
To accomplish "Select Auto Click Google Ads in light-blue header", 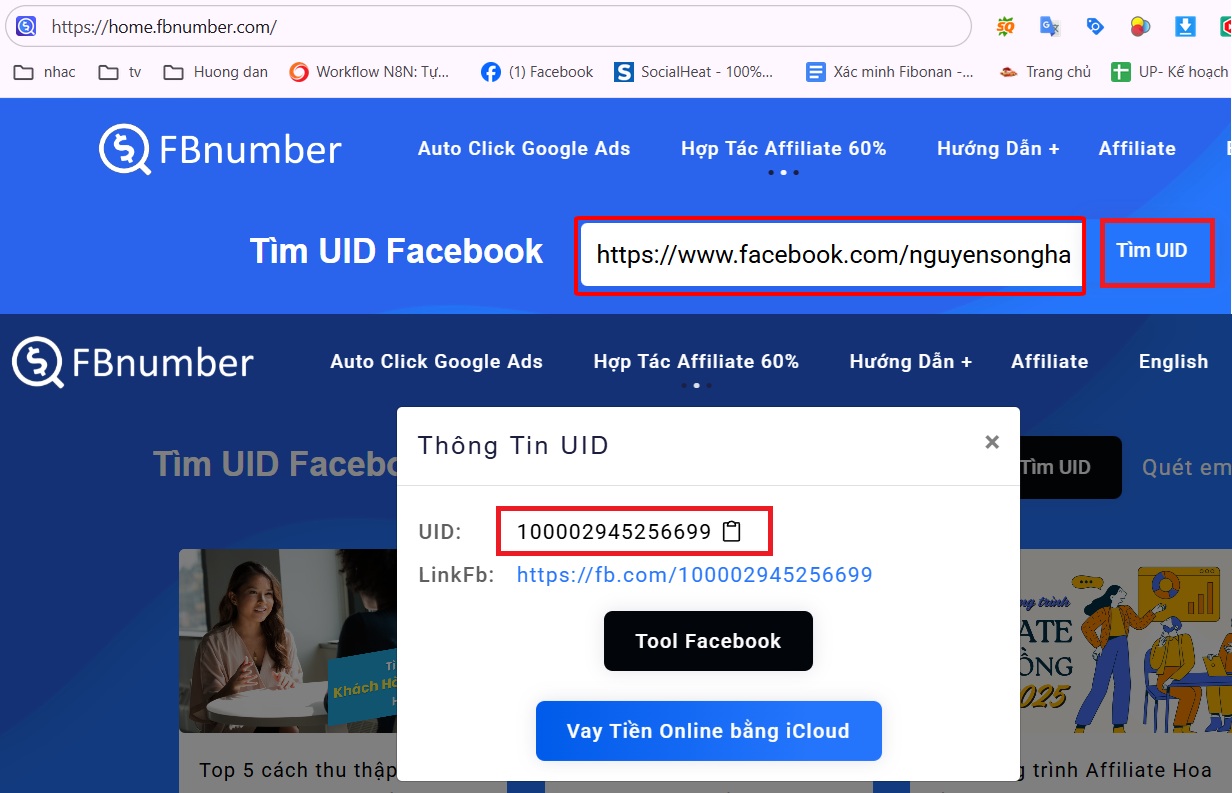I will coord(524,149).
